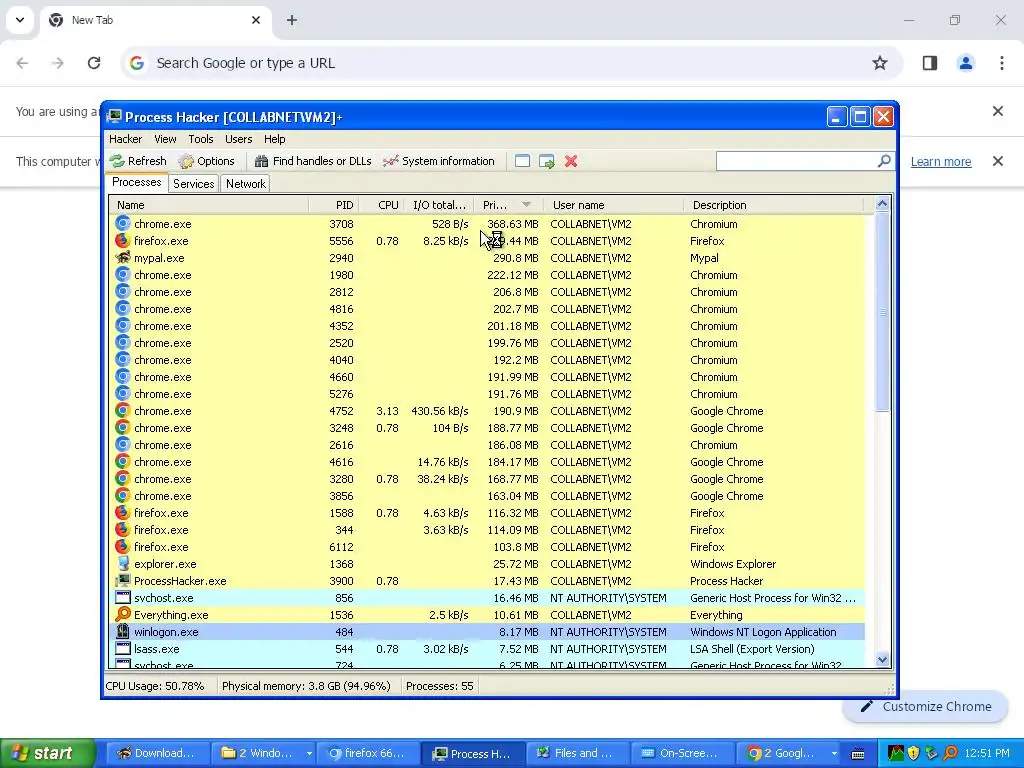Click scroll down arrow in process list

tap(882, 660)
